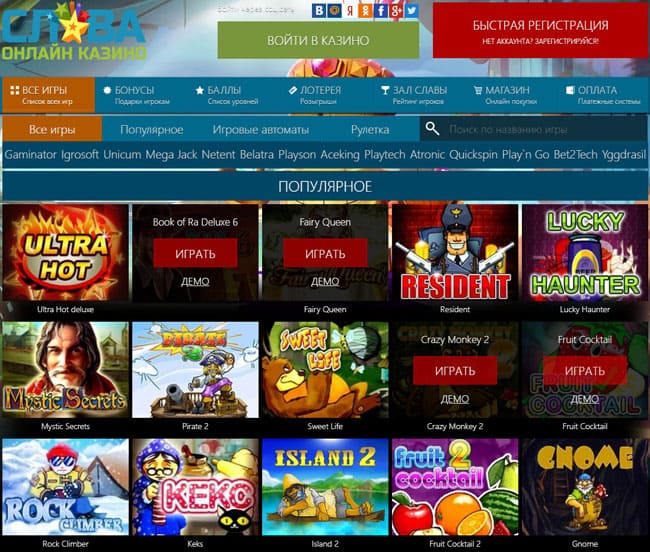Switch to the Популярное tab
Image resolution: width=650 pixels, height=552 pixels.
tap(152, 130)
